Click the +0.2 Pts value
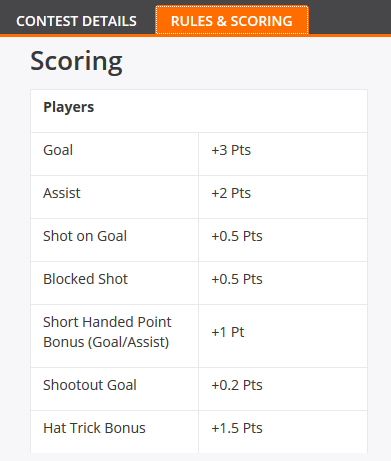 tap(237, 385)
